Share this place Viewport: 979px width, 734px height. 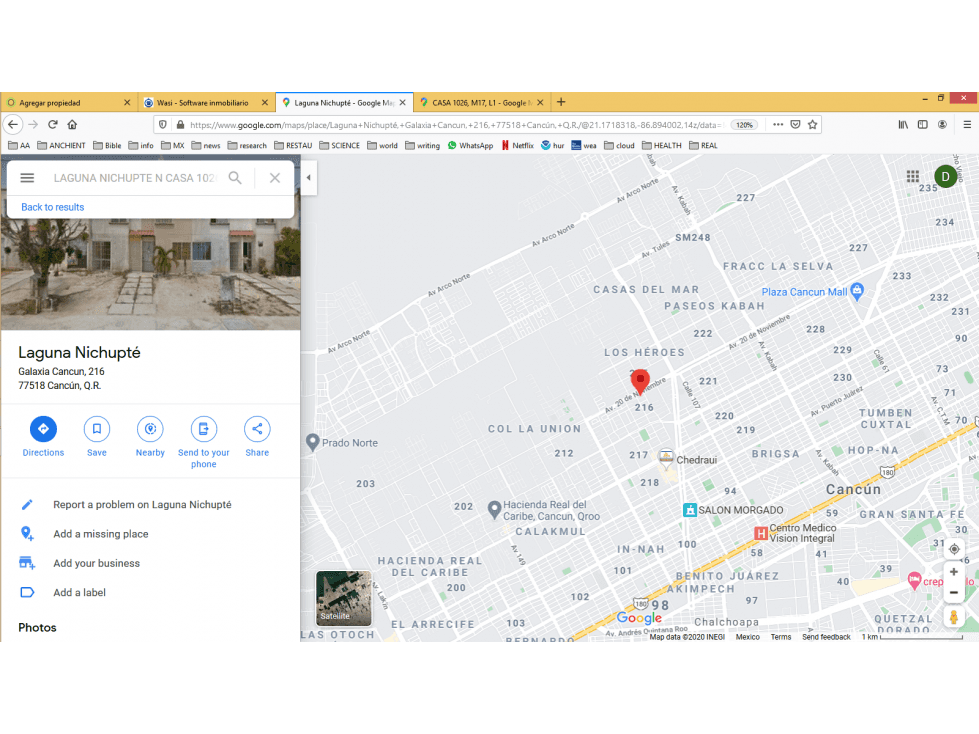coord(257,429)
